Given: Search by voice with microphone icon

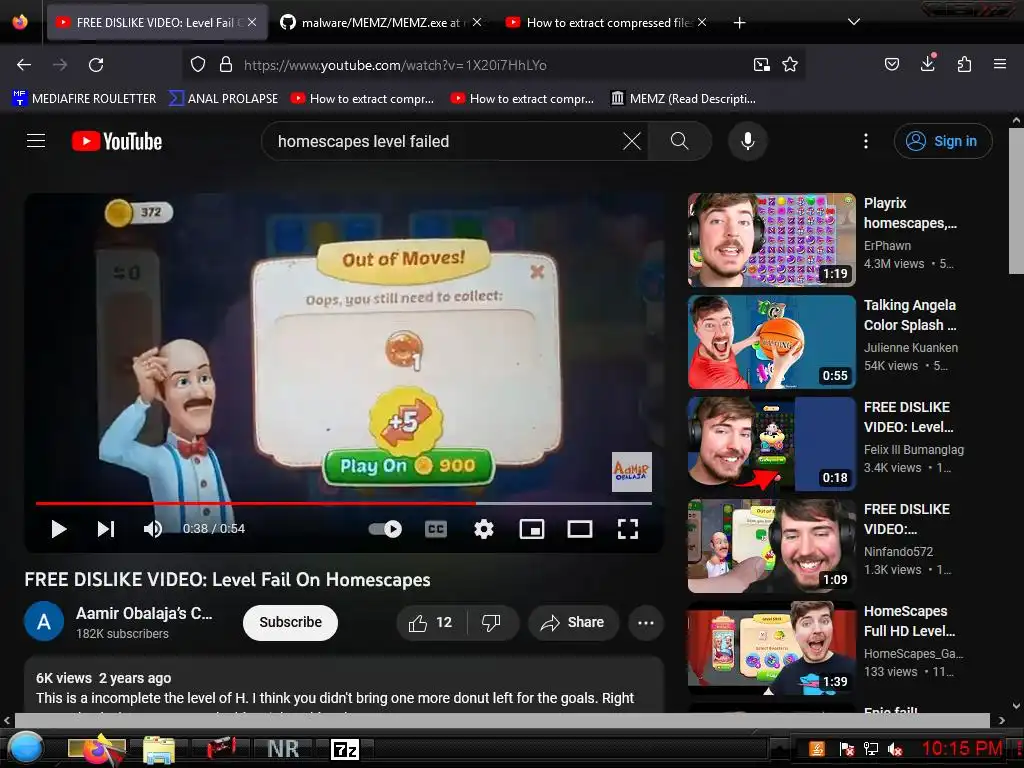Looking at the screenshot, I should [x=748, y=141].
